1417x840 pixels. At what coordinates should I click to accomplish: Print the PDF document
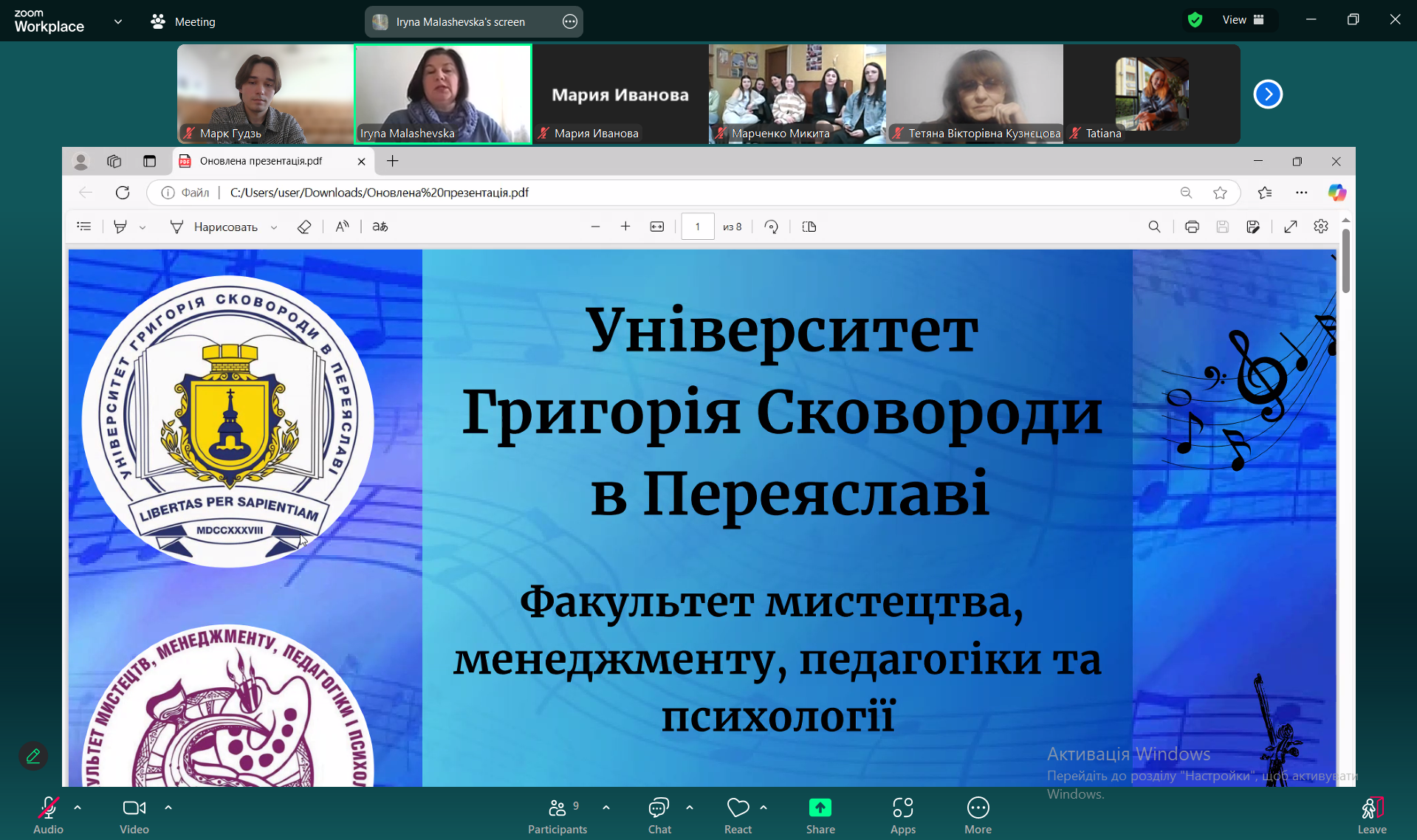click(1192, 227)
